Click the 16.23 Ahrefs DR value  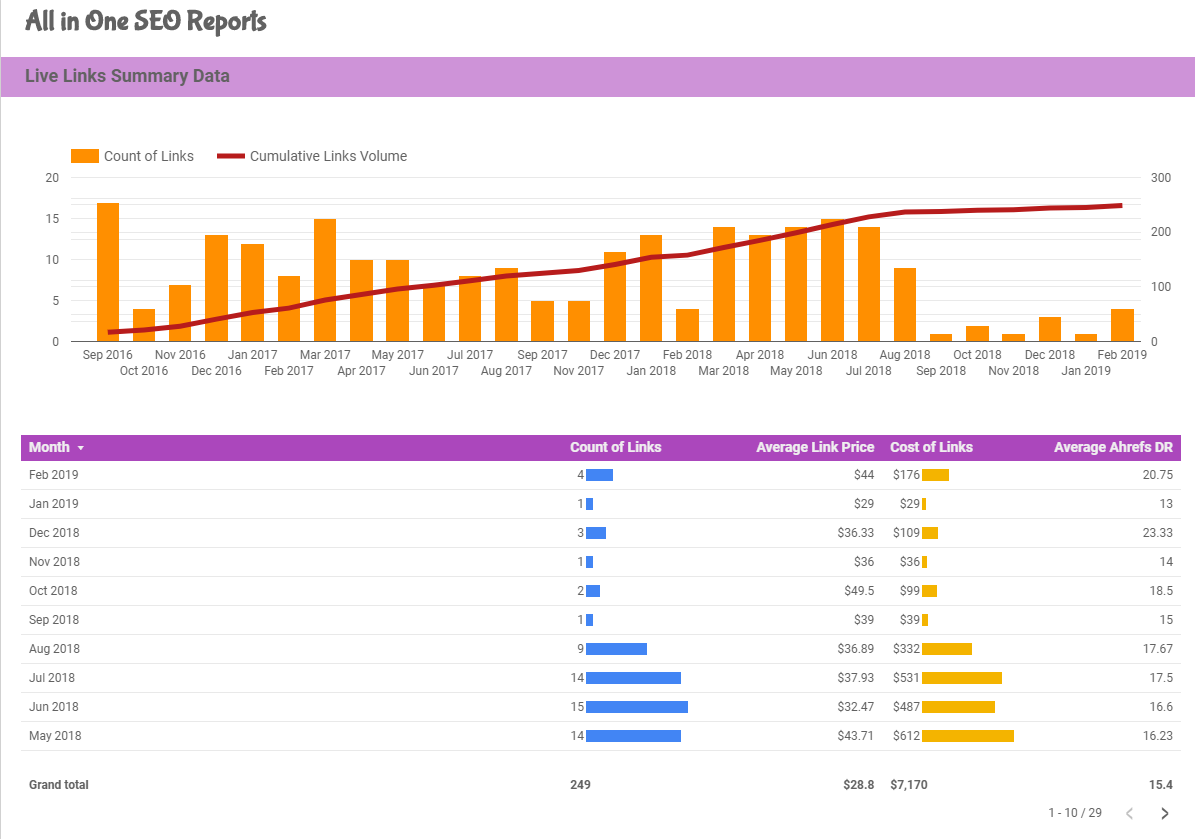(1158, 735)
